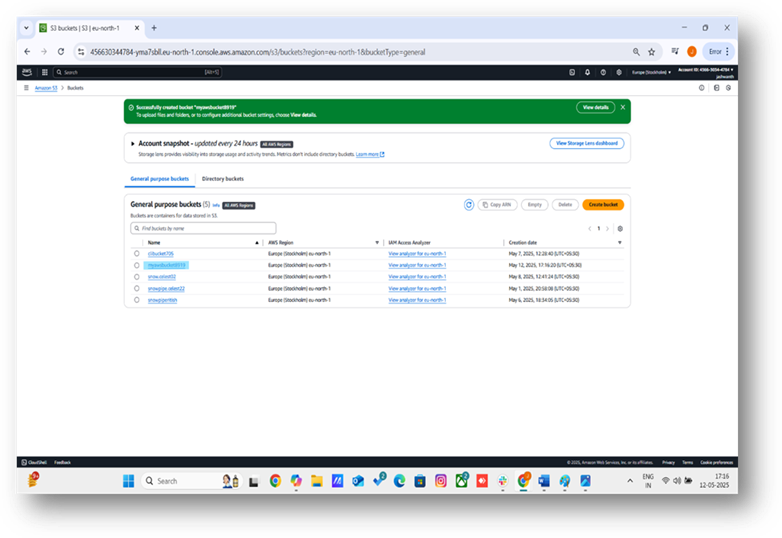Viewport: 782px width, 538px height.
Task: Open the AWS logo home icon
Action: tap(27, 72)
